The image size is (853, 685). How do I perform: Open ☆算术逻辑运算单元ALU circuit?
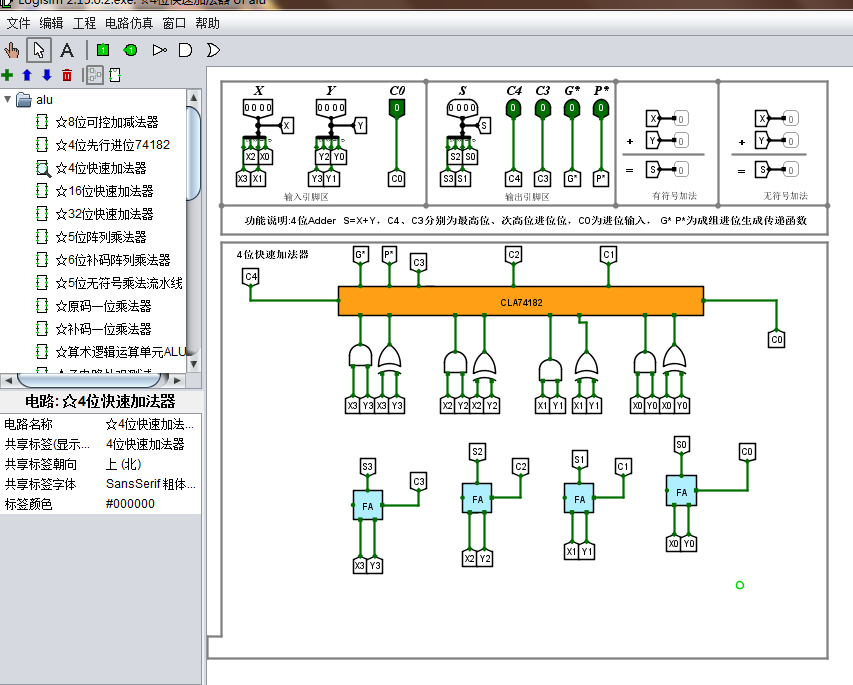pyautogui.click(x=121, y=352)
